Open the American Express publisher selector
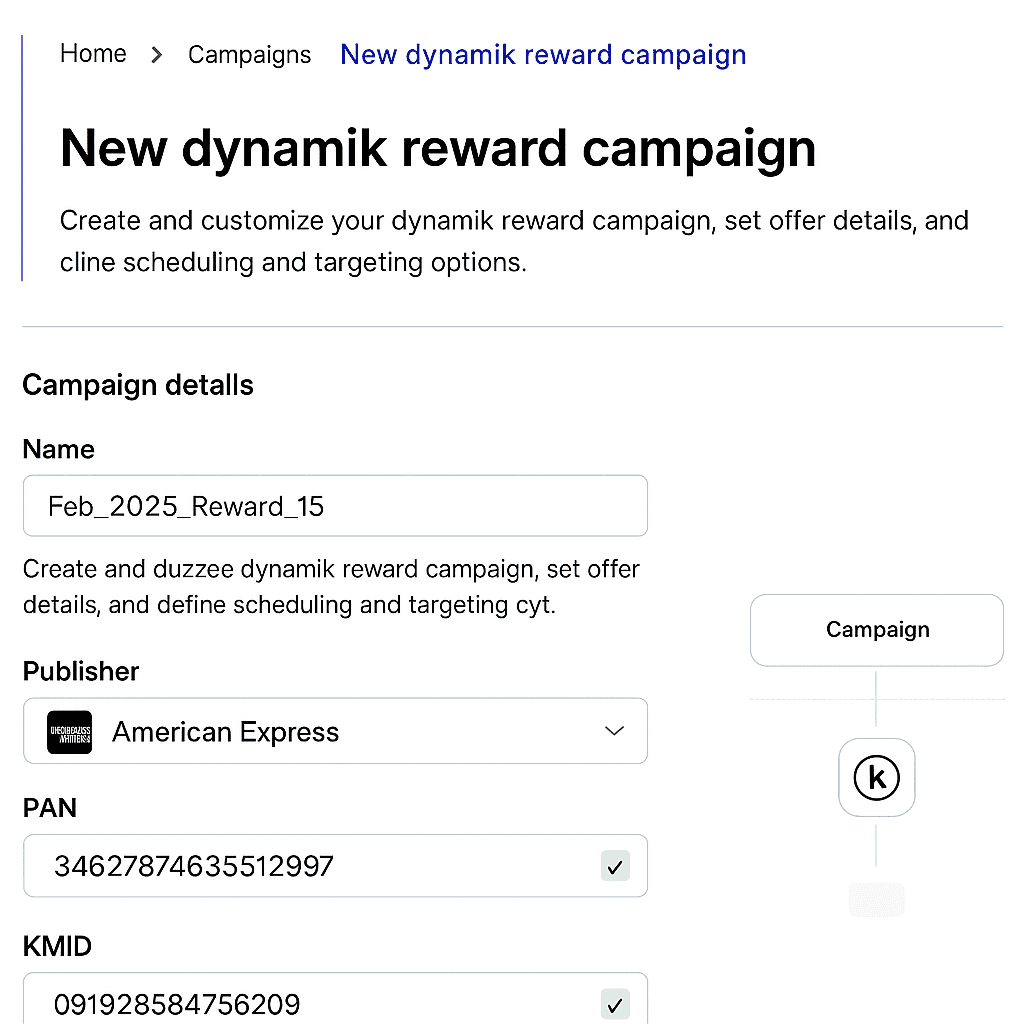This screenshot has height=1024, width=1024. pos(335,732)
